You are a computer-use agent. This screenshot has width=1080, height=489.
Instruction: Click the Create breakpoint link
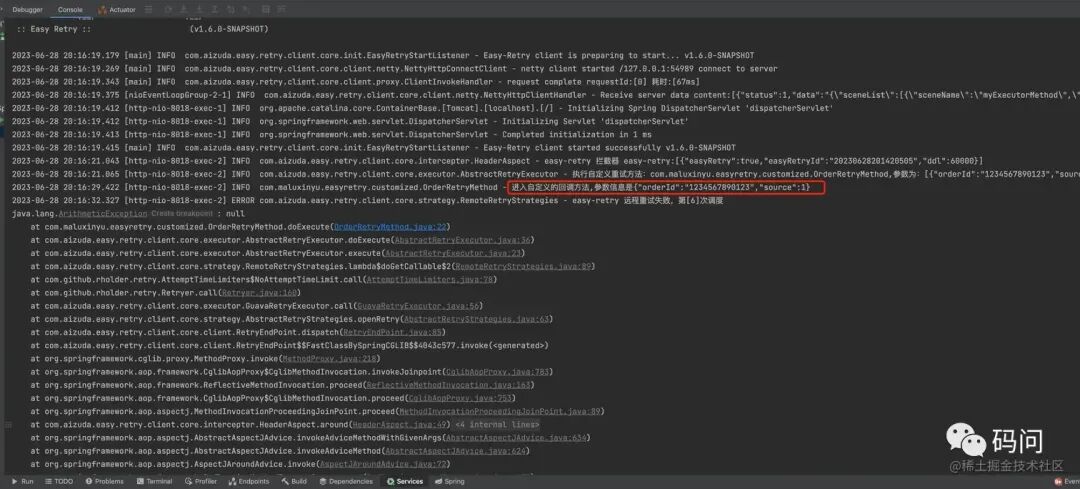183,214
